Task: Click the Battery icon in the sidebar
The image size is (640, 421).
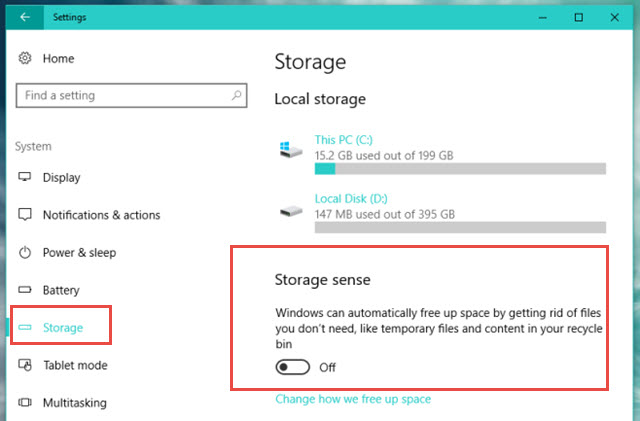Action: click(x=24, y=290)
